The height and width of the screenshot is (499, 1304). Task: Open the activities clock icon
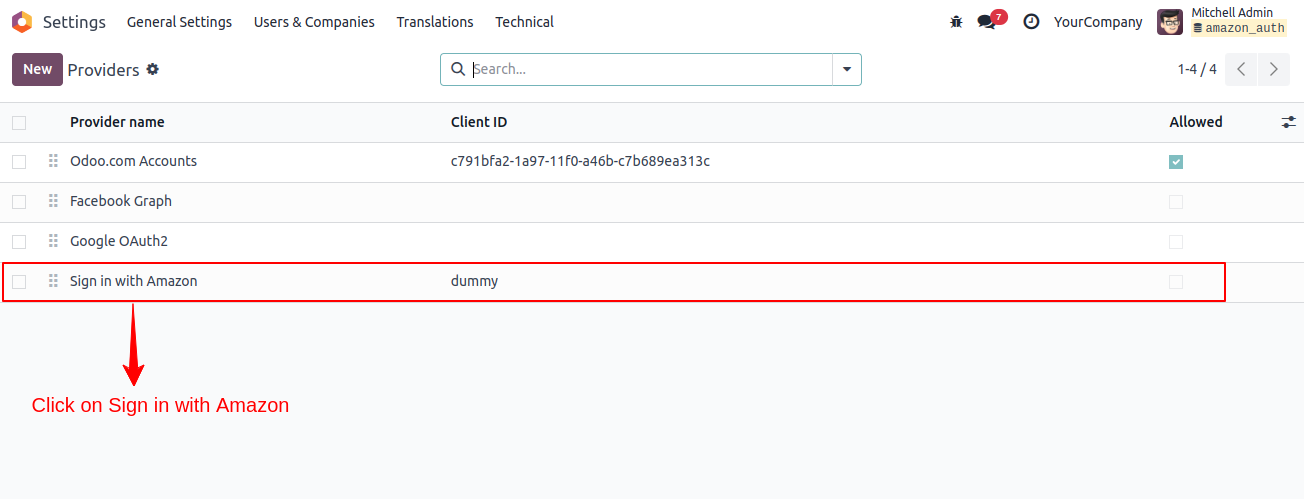click(1031, 21)
